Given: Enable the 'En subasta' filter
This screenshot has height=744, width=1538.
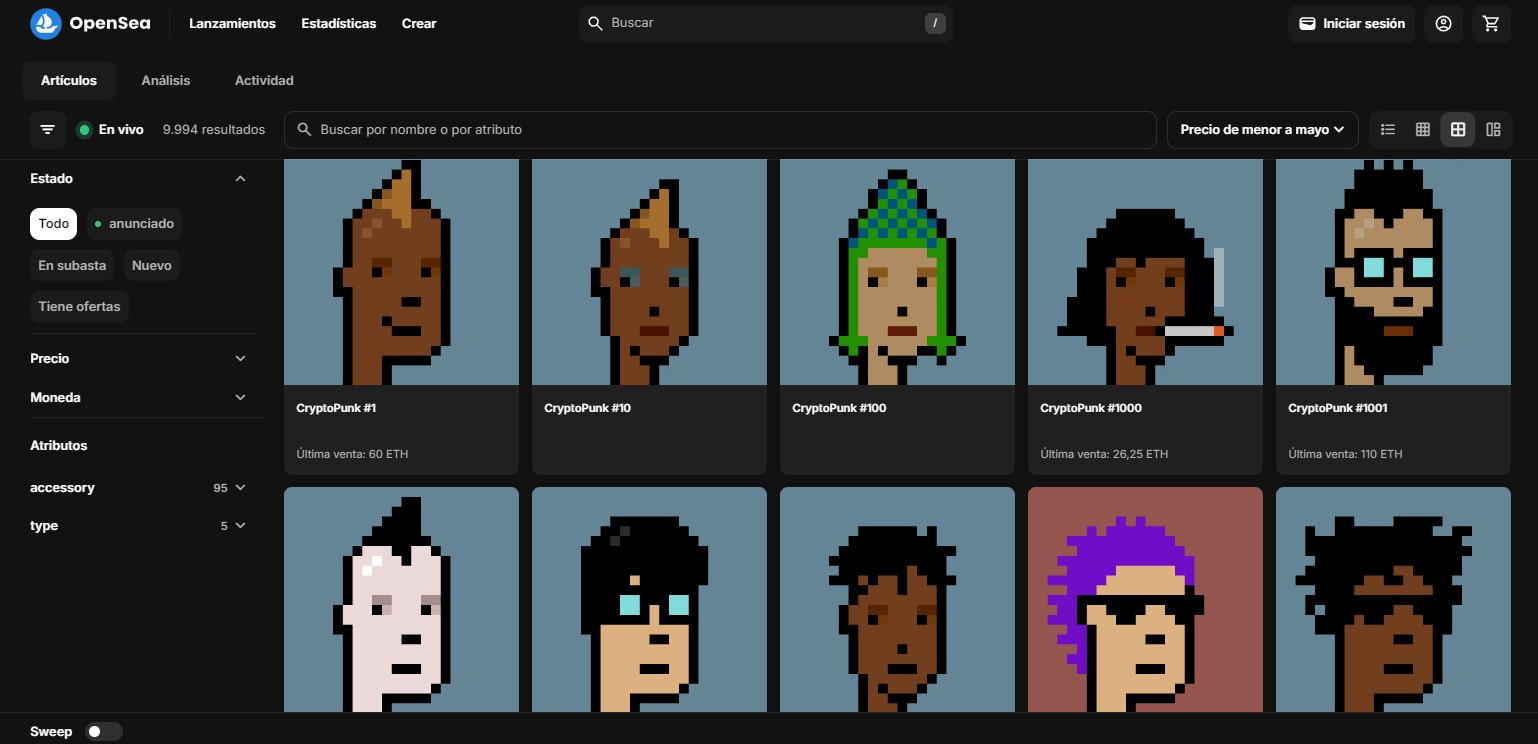Looking at the screenshot, I should [72, 266].
